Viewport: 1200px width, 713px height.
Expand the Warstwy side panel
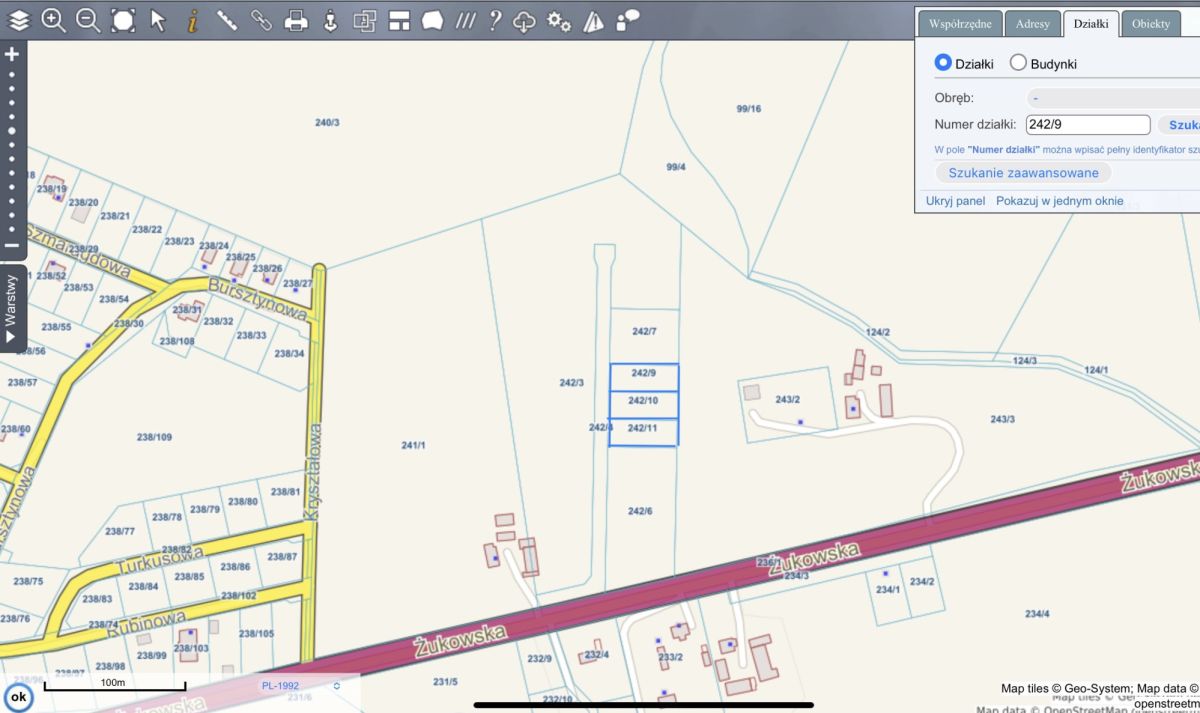point(11,308)
